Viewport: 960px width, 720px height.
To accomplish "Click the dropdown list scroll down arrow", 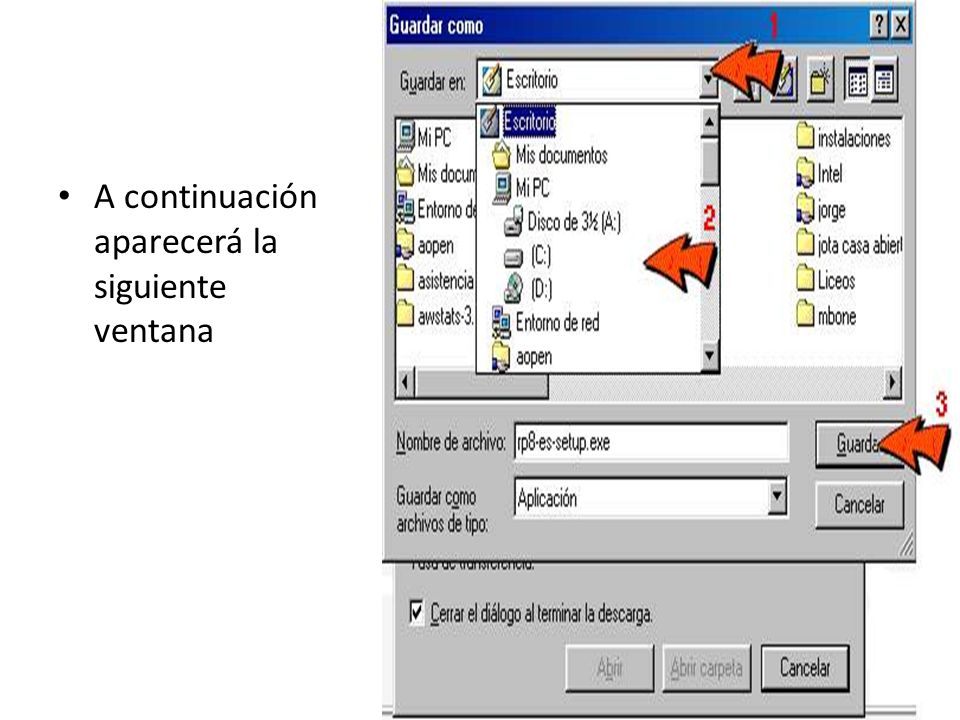I will [x=709, y=354].
